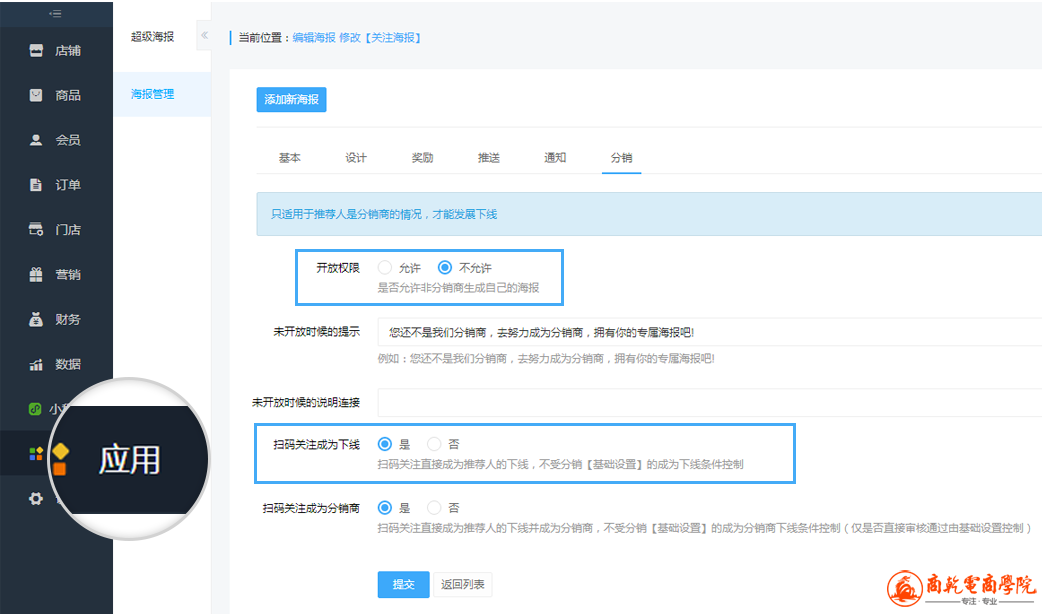The width and height of the screenshot is (1042, 614).
Task: Open the 门店 store icon
Action: coord(36,230)
